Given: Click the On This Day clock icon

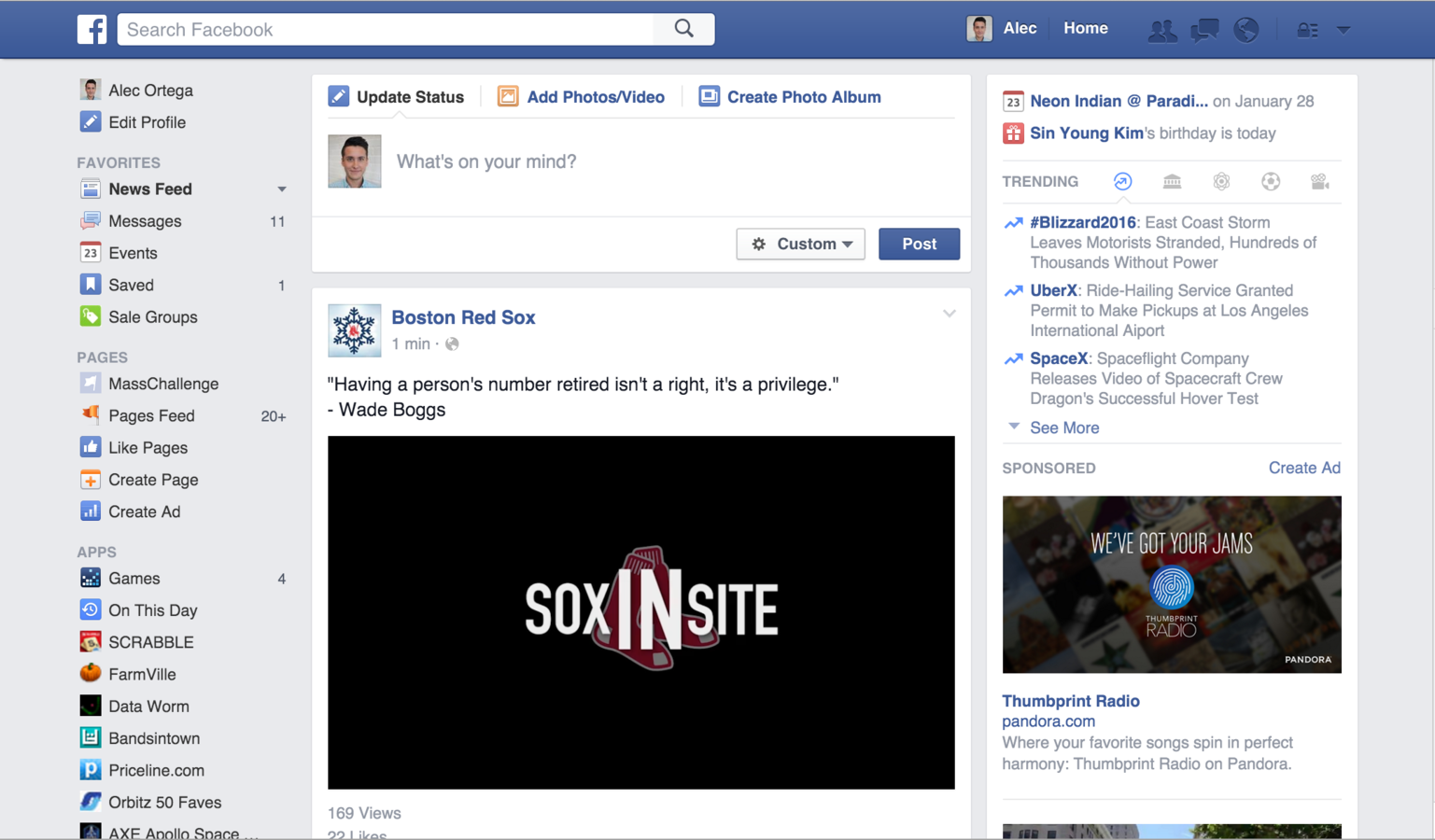Looking at the screenshot, I should pyautogui.click(x=91, y=609).
